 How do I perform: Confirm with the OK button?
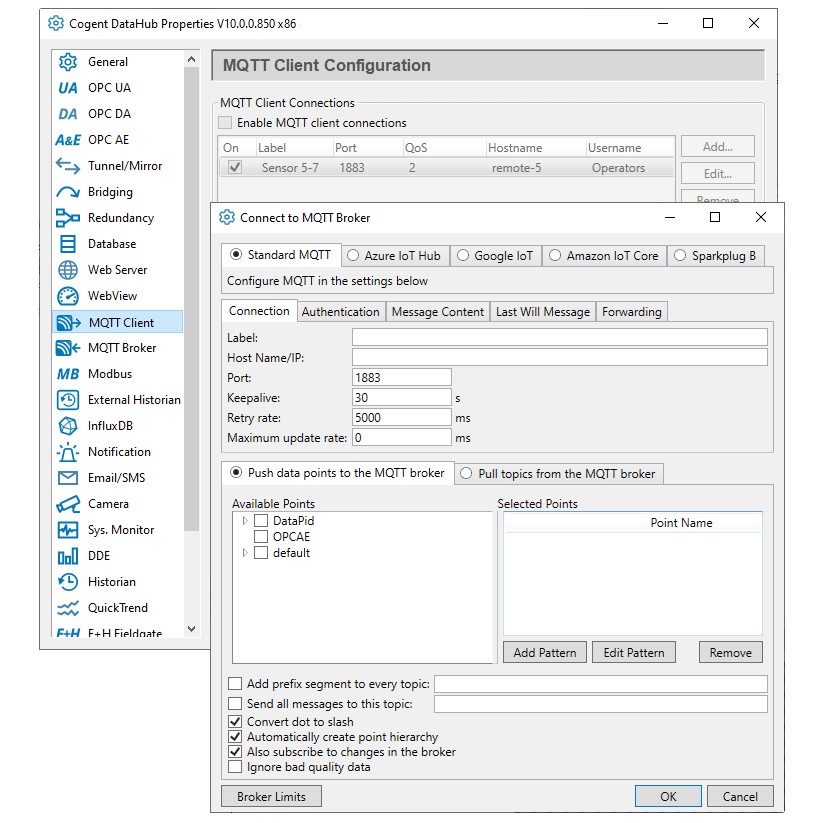(668, 797)
